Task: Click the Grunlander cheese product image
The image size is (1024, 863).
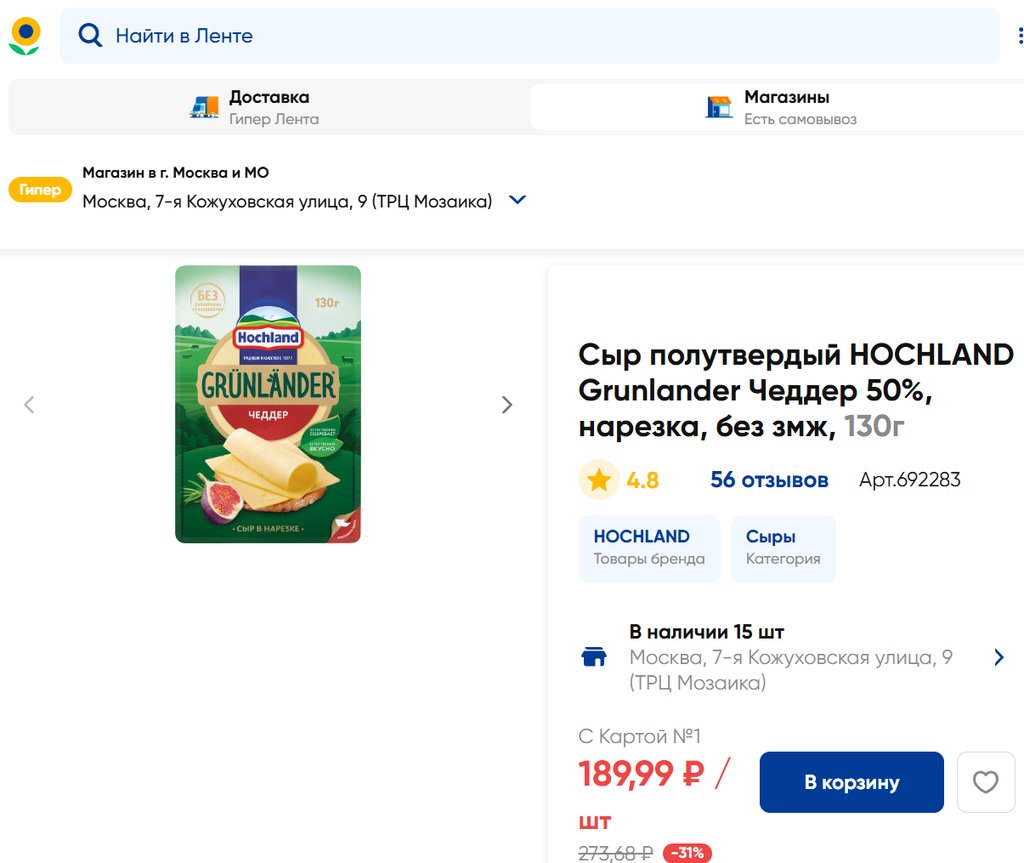Action: (x=268, y=404)
